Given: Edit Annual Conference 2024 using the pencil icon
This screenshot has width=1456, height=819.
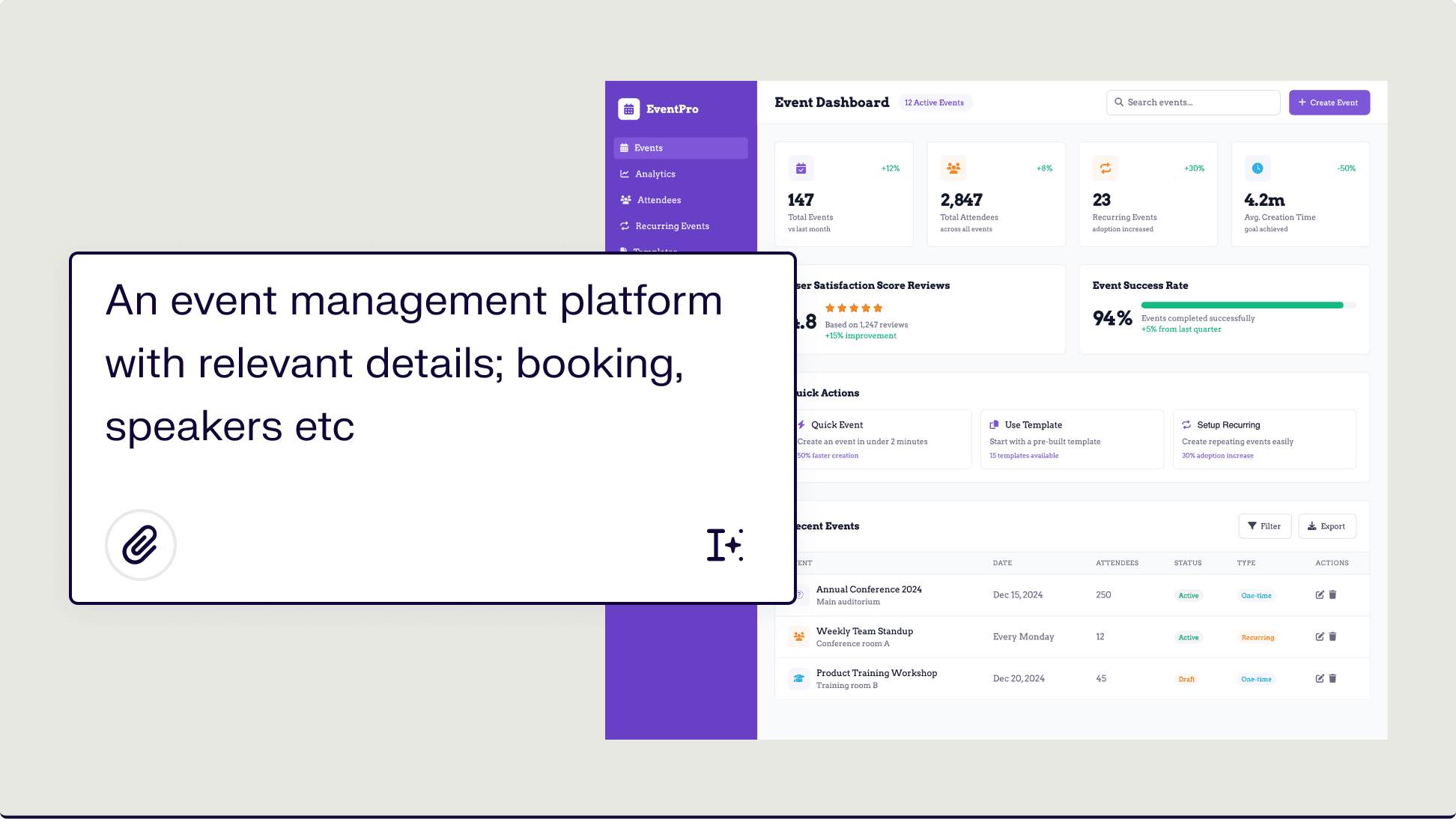Looking at the screenshot, I should [x=1319, y=594].
